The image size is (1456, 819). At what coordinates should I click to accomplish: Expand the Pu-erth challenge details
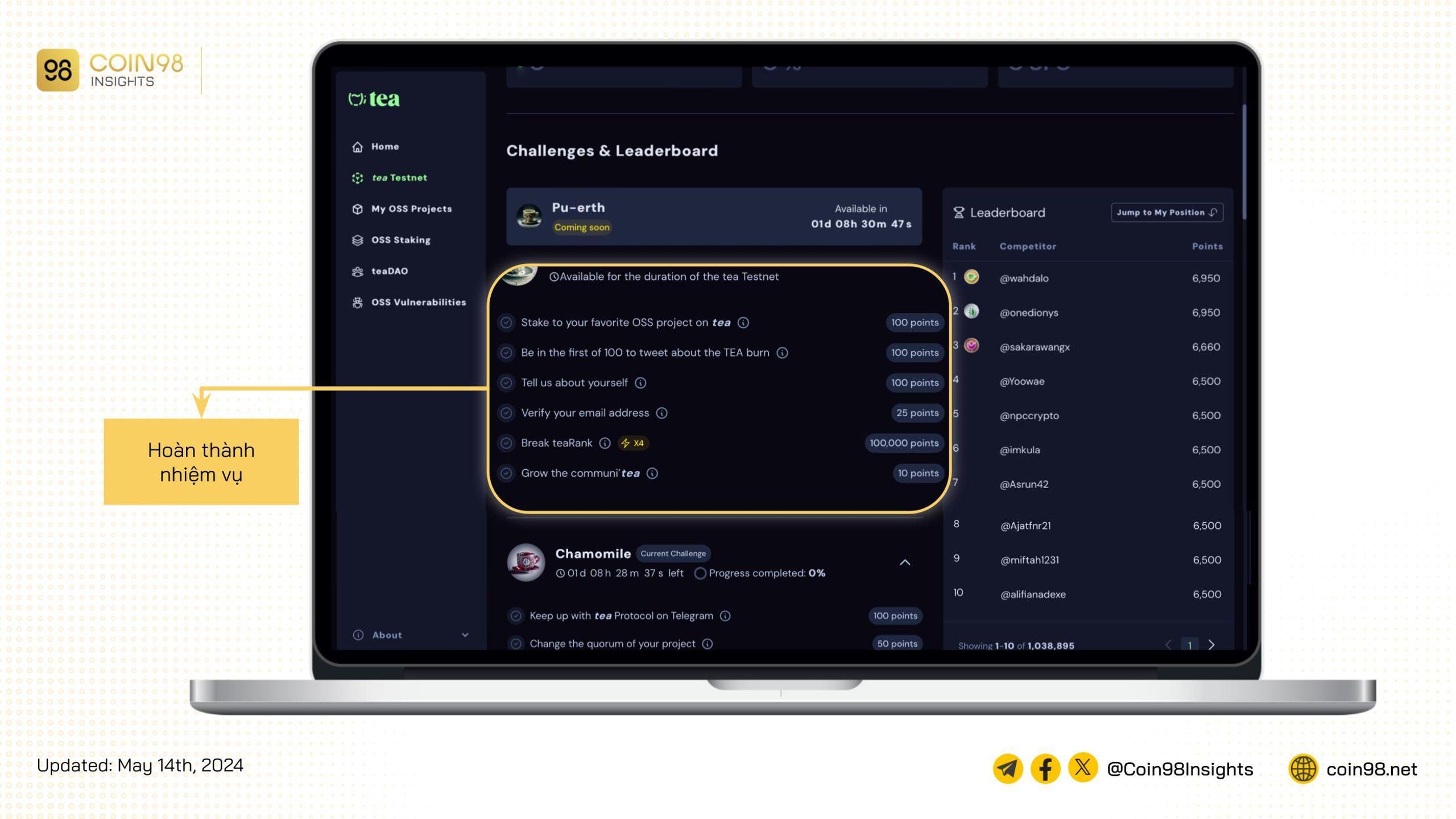(x=713, y=216)
